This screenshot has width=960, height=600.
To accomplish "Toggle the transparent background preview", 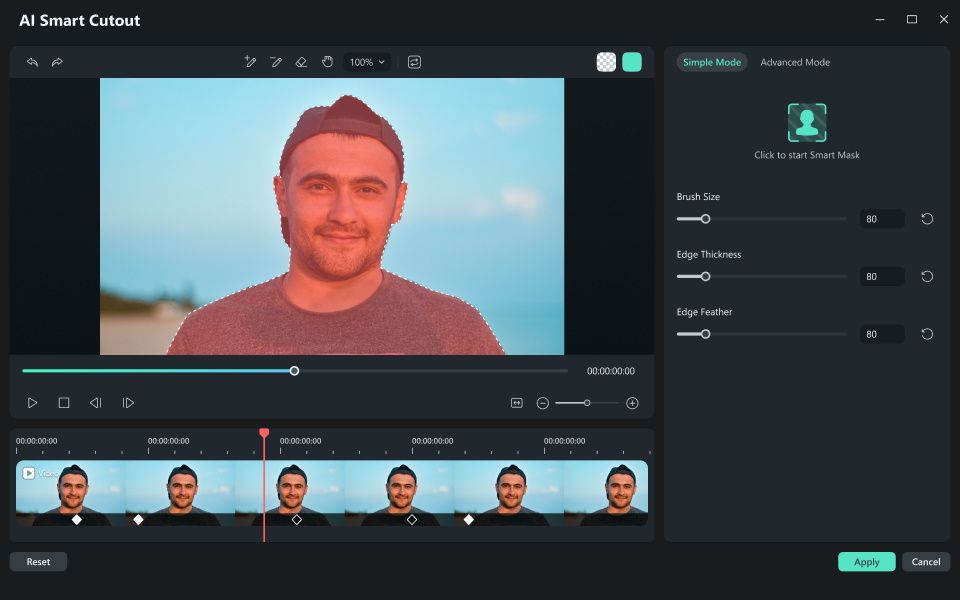I will pyautogui.click(x=604, y=61).
